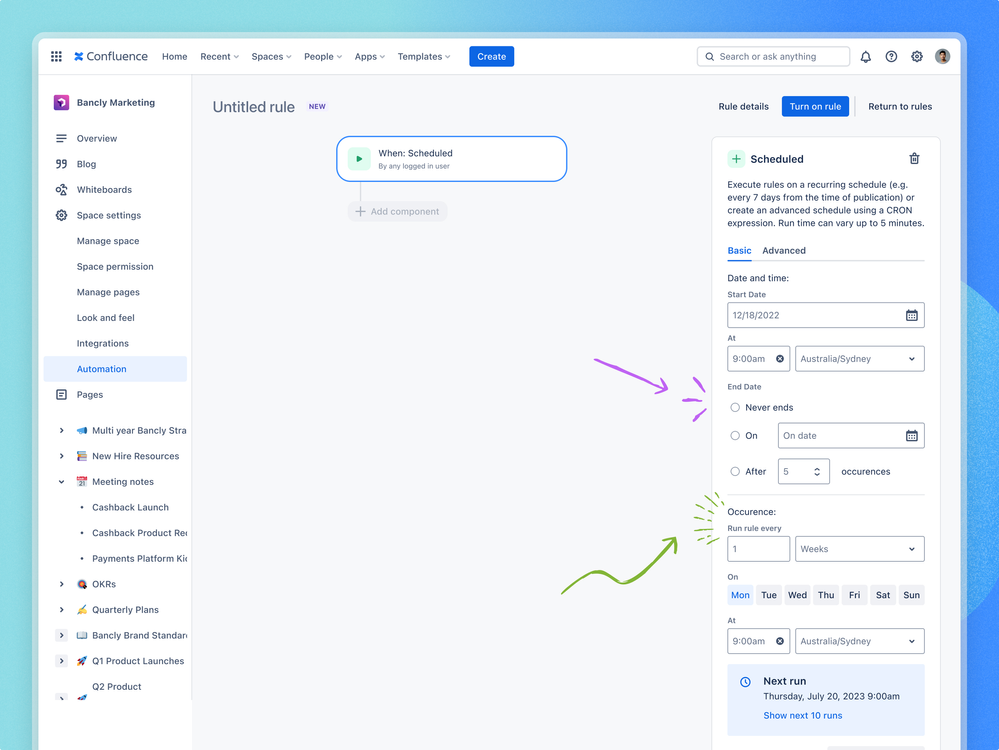Image resolution: width=999 pixels, height=750 pixels.
Task: Open the Start Date calendar picker icon
Action: click(x=912, y=315)
